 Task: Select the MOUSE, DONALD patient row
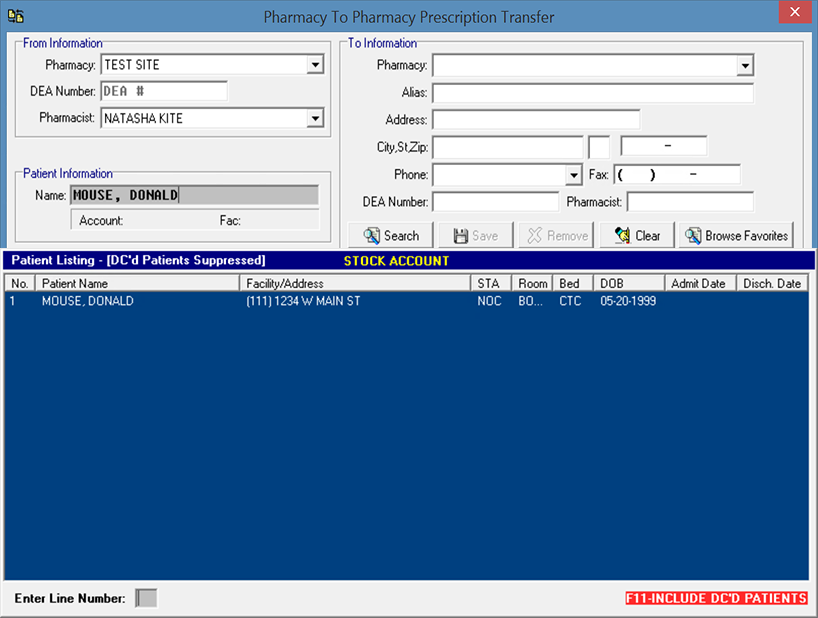tap(87, 301)
